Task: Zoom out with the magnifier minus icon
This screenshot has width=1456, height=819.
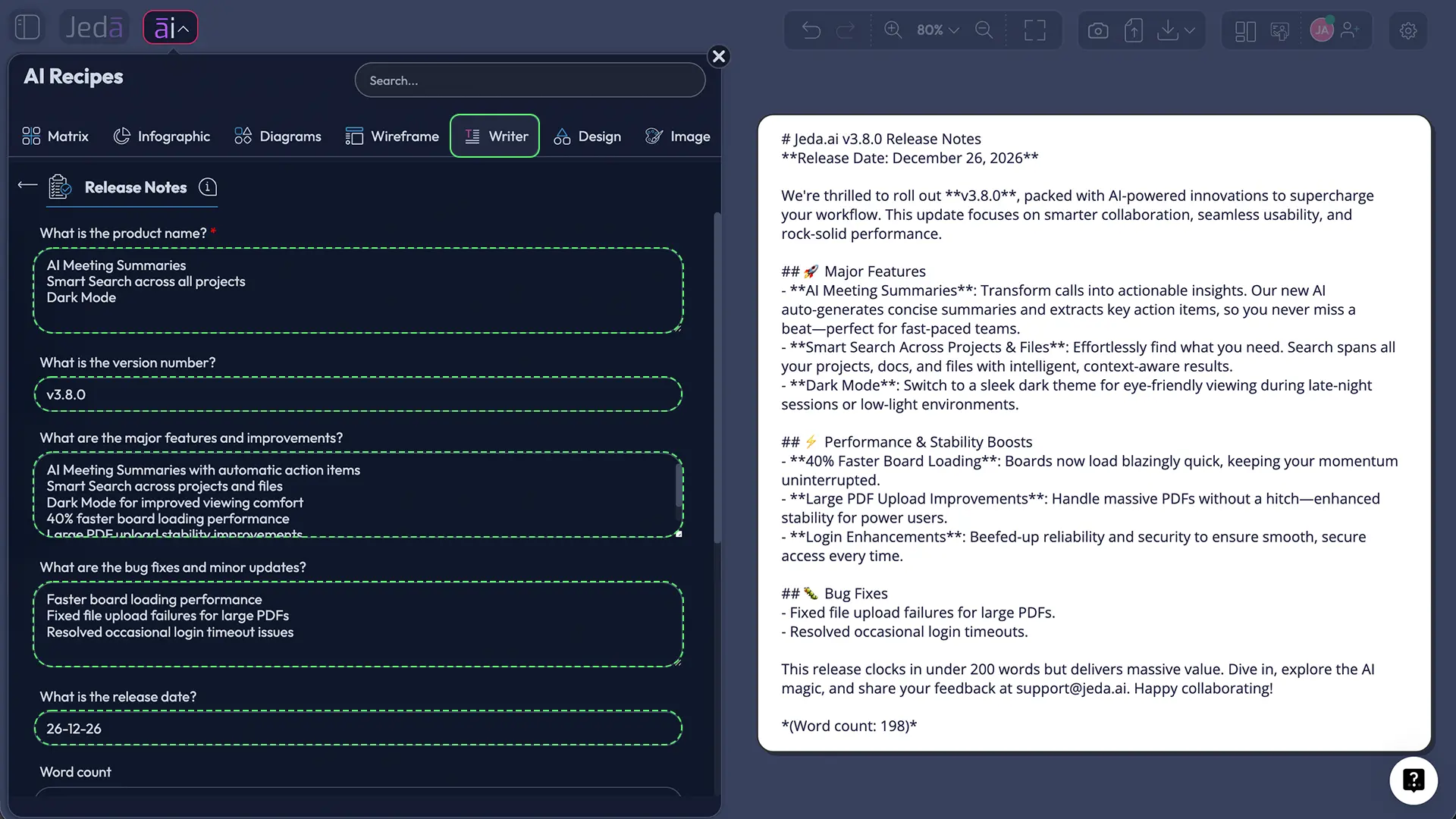Action: [984, 30]
